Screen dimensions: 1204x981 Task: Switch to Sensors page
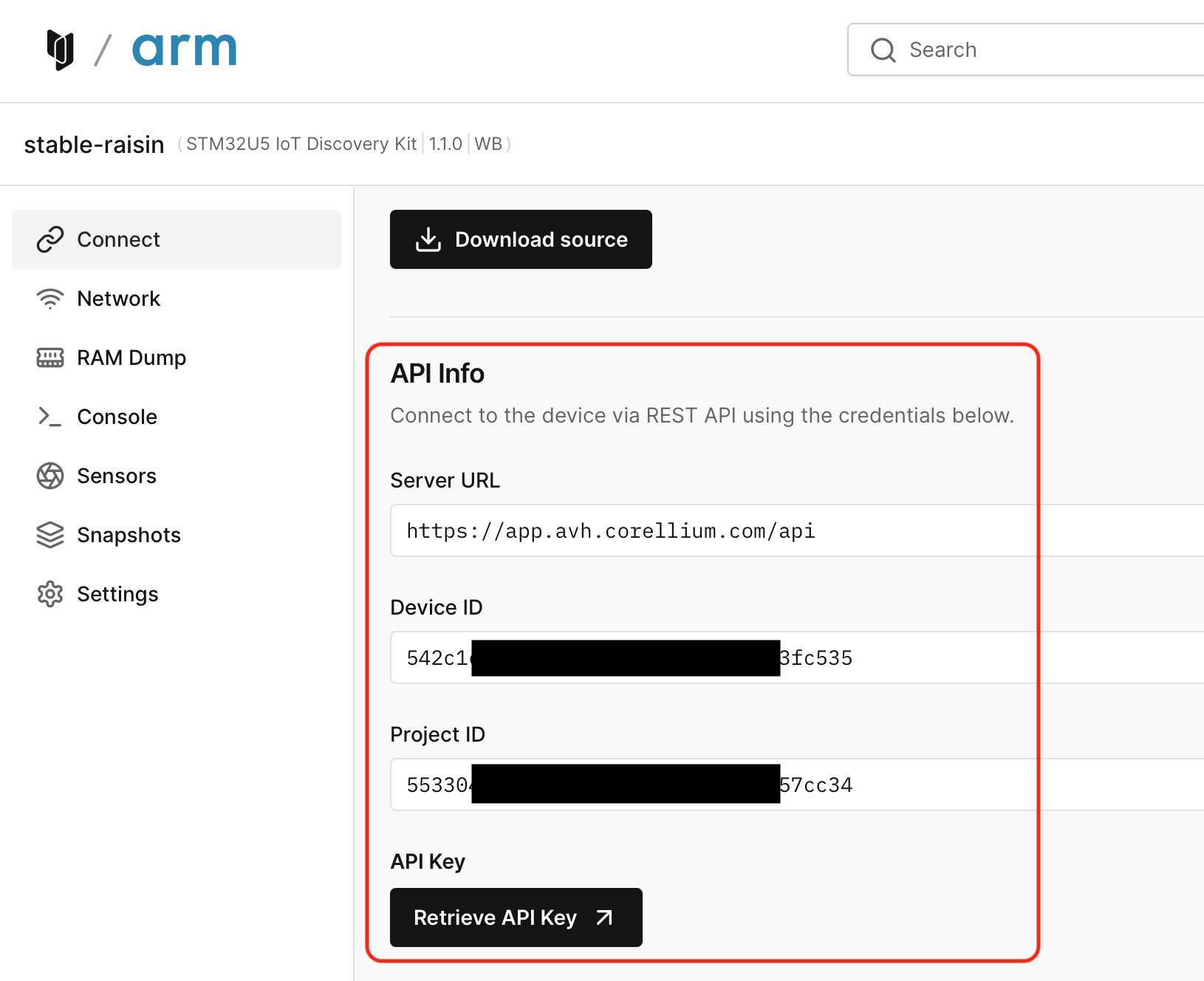click(x=177, y=476)
